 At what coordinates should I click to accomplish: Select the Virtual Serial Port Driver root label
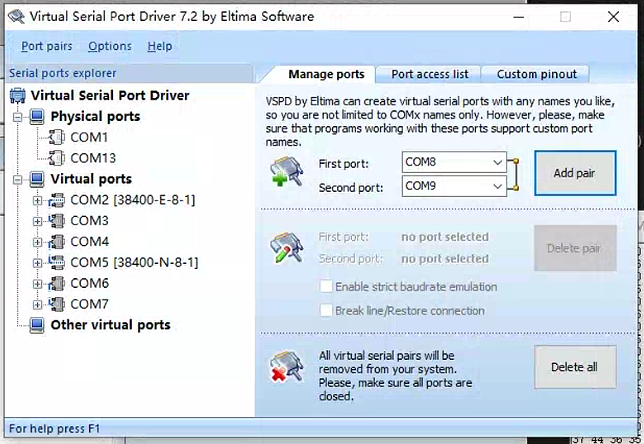pyautogui.click(x=110, y=95)
